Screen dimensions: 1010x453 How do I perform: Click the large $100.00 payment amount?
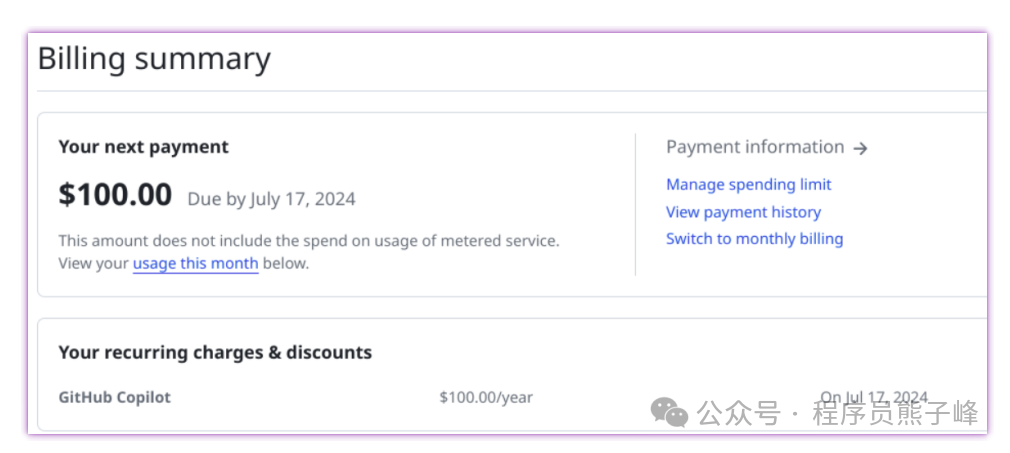(115, 195)
